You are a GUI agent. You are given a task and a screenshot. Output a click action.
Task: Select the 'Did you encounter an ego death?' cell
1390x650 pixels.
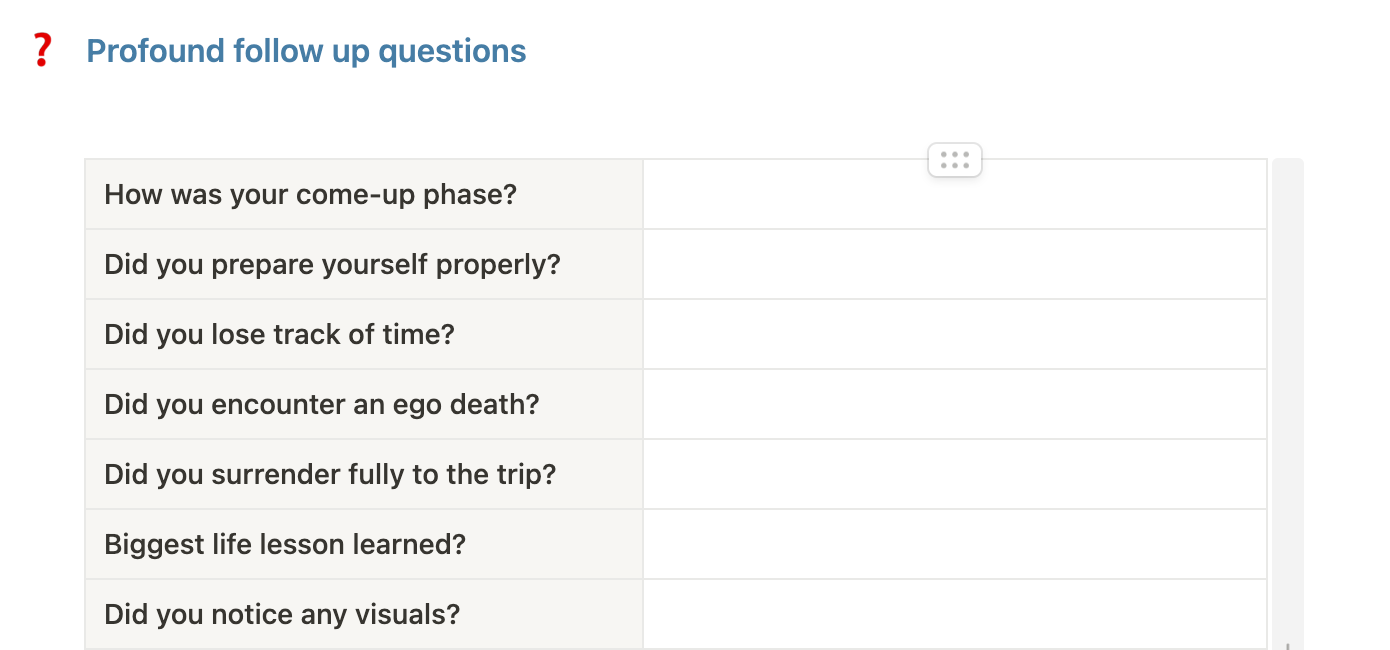(x=364, y=404)
